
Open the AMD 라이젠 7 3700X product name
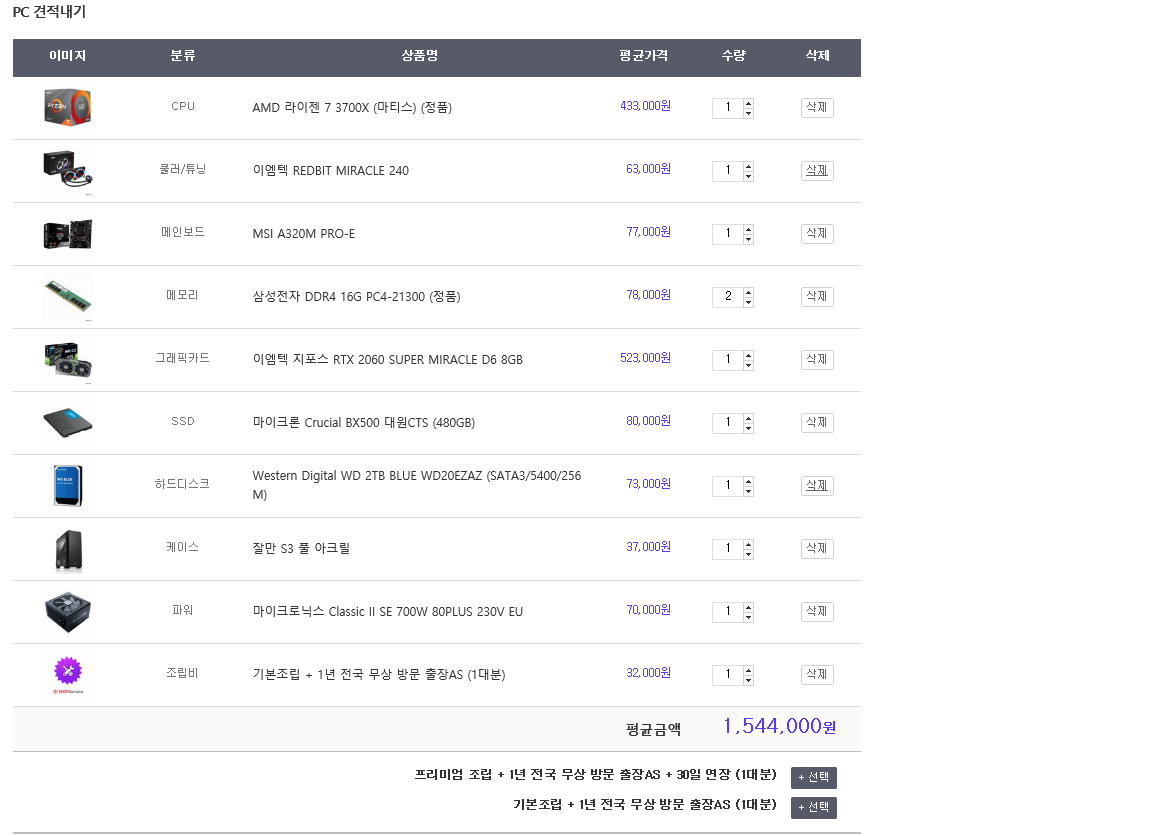[x=352, y=108]
